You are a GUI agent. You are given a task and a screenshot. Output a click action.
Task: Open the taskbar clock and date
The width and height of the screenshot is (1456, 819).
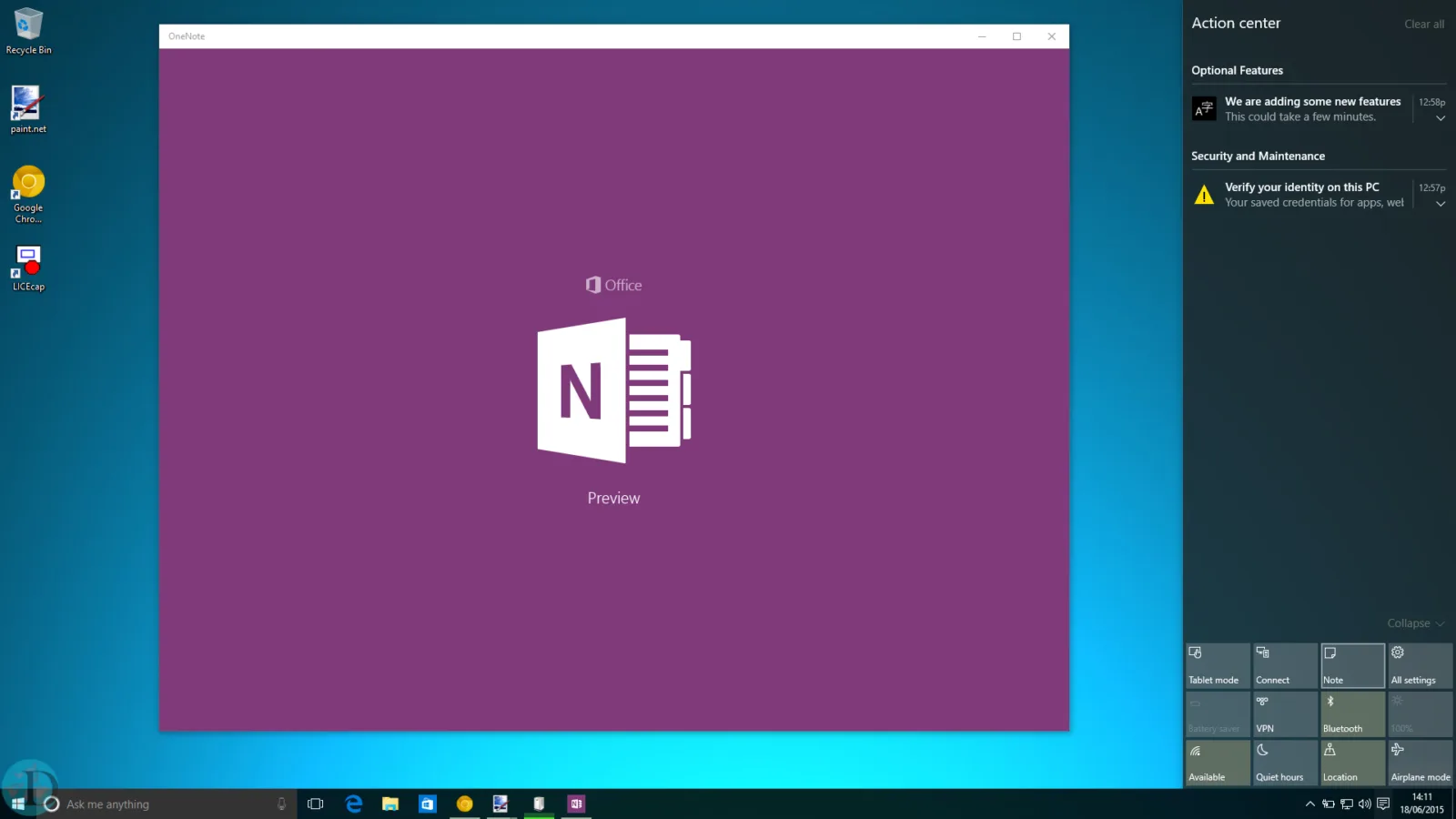(1421, 804)
